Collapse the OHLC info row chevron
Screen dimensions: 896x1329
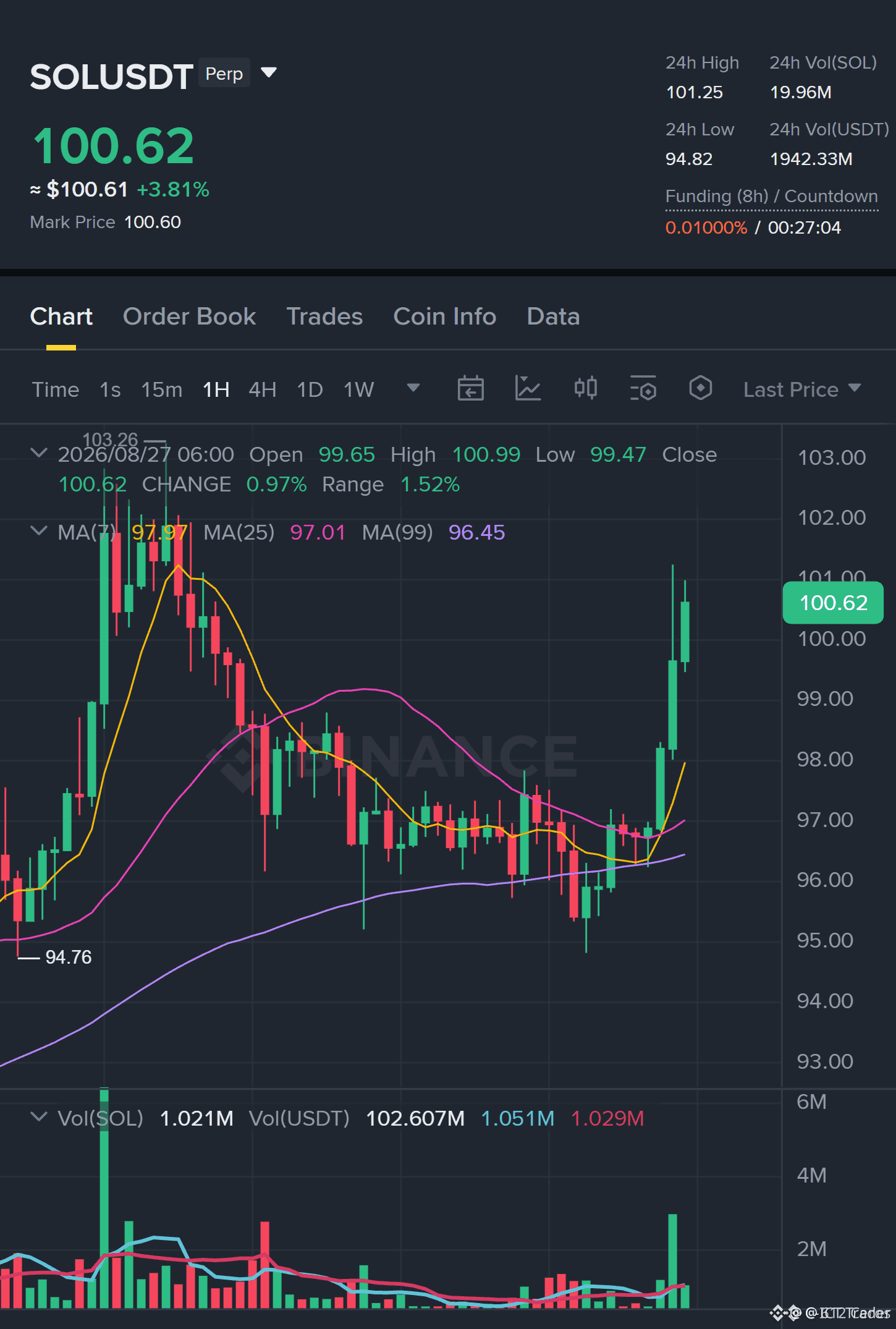(x=38, y=453)
